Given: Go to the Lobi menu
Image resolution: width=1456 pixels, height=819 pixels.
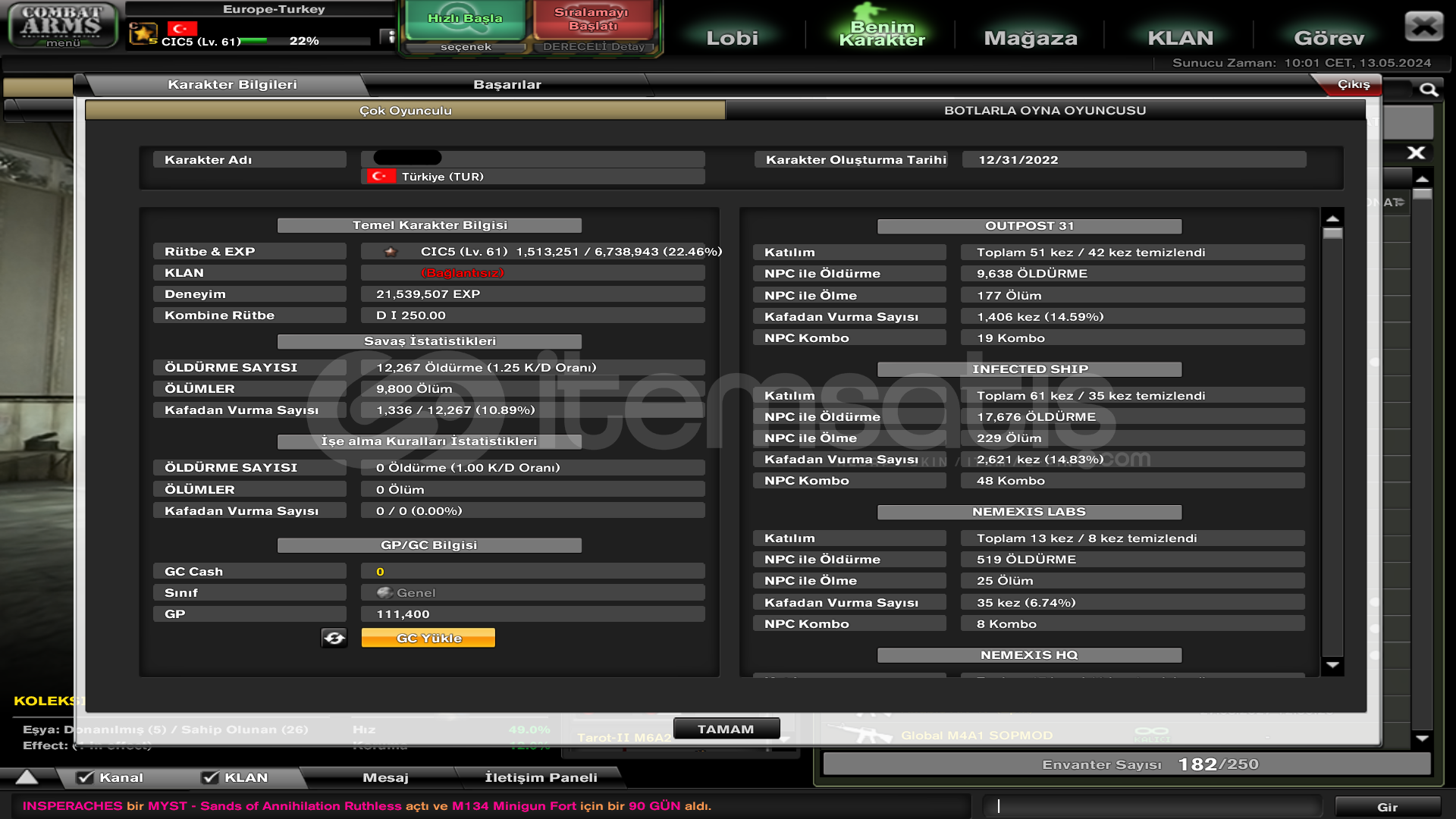Looking at the screenshot, I should point(732,38).
